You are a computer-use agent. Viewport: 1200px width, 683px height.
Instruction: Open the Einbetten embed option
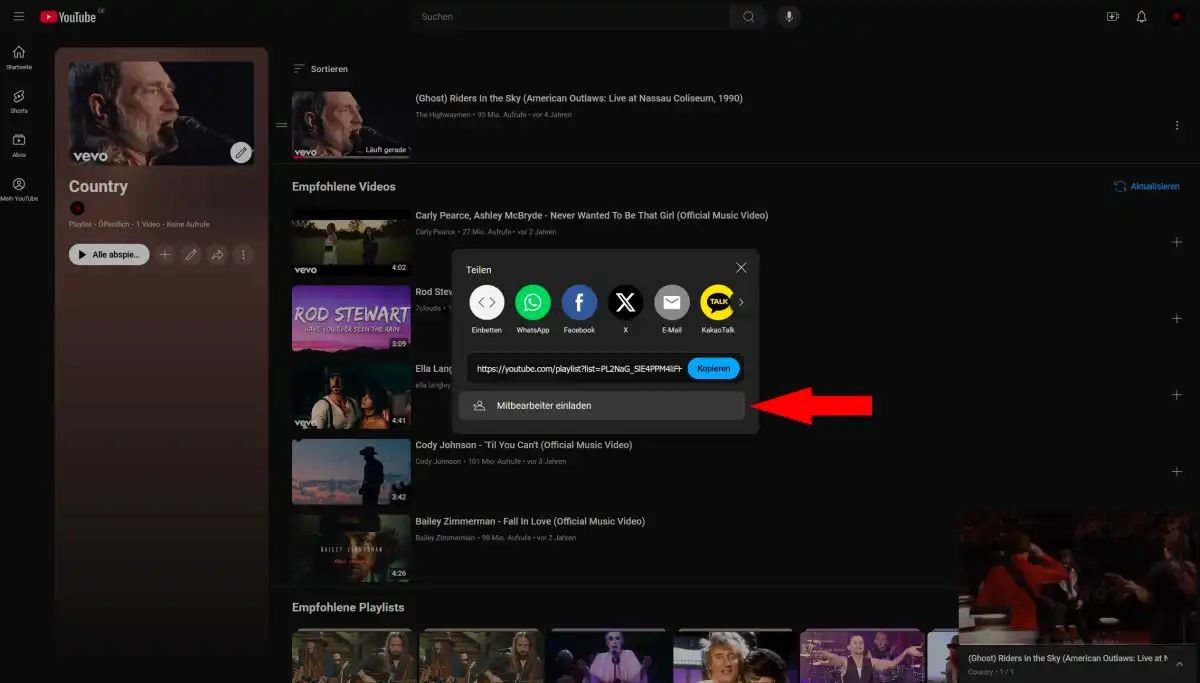487,302
